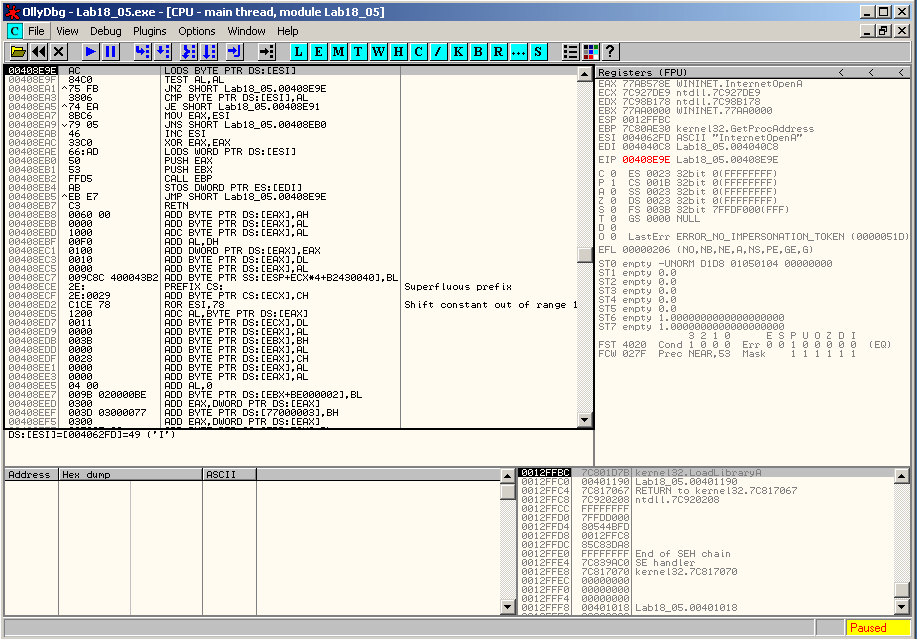917x639 pixels.
Task: Open the Debug menu
Action: click(105, 31)
